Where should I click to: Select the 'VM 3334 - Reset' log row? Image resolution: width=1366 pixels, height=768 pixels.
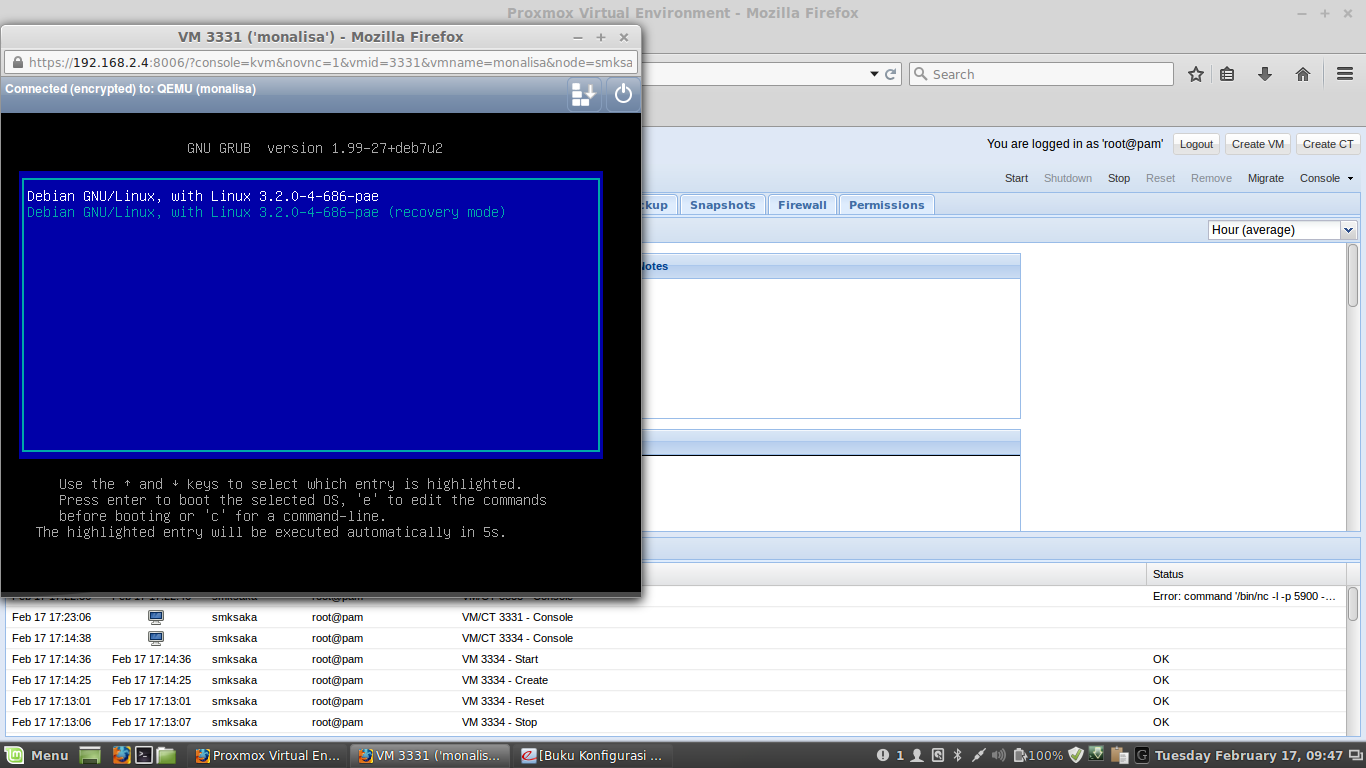point(676,701)
